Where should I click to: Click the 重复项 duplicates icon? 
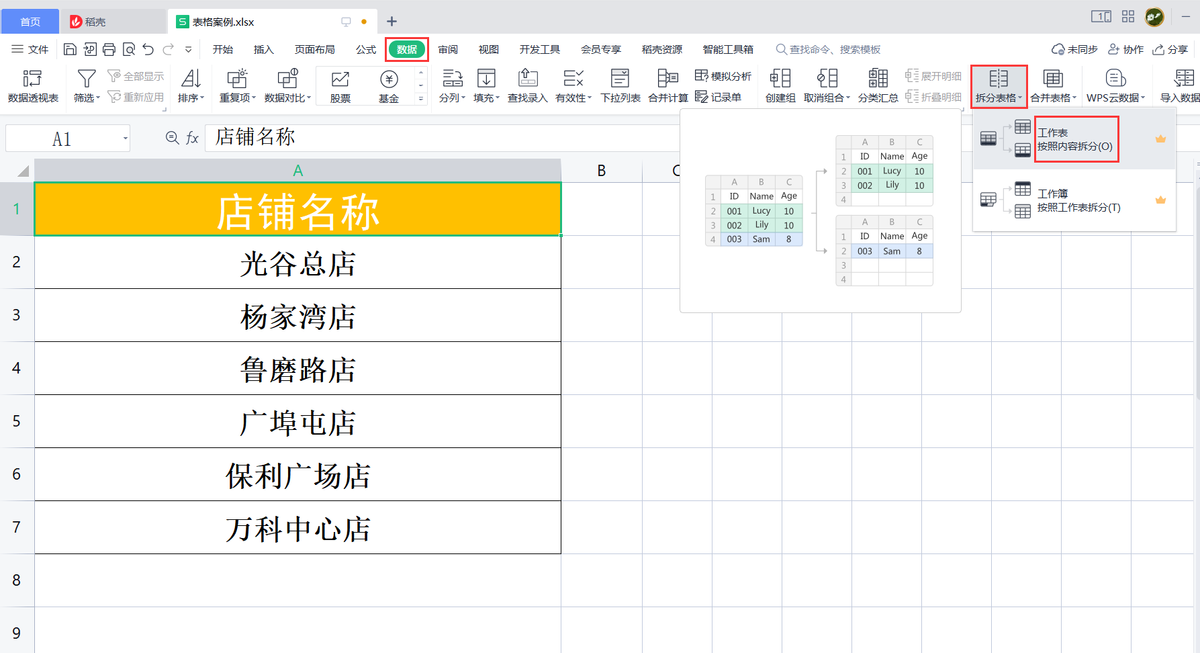(x=238, y=78)
